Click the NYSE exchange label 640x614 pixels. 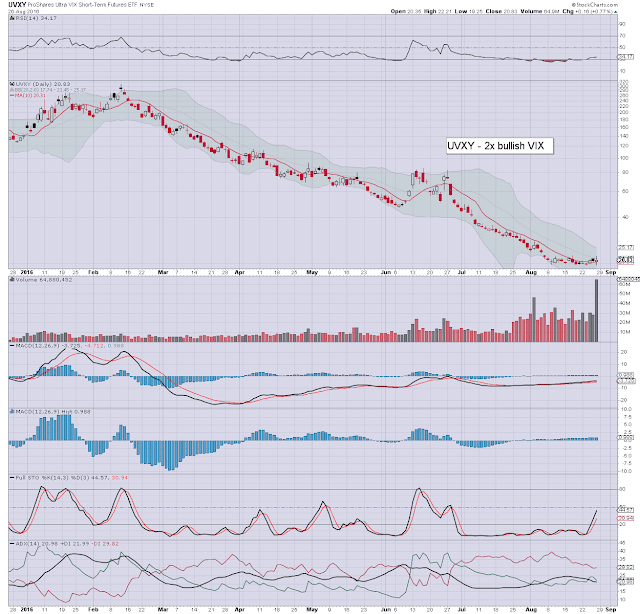point(147,5)
